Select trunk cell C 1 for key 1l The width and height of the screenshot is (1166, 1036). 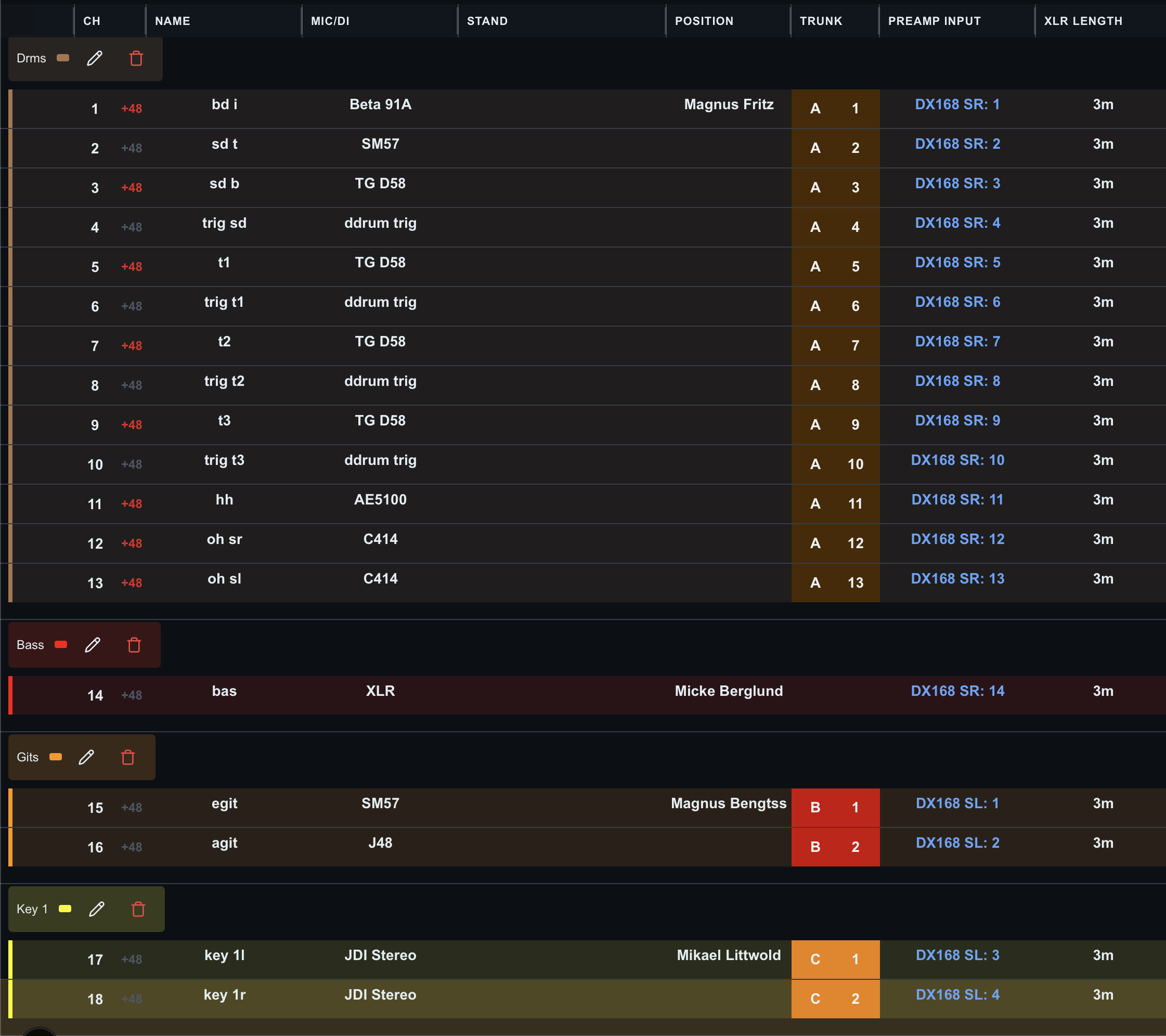tap(835, 959)
